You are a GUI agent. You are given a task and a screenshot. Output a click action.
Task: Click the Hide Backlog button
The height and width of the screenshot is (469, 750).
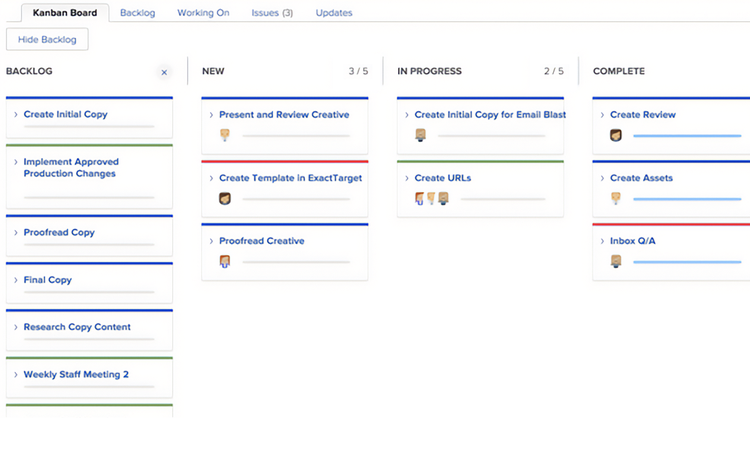point(47,39)
